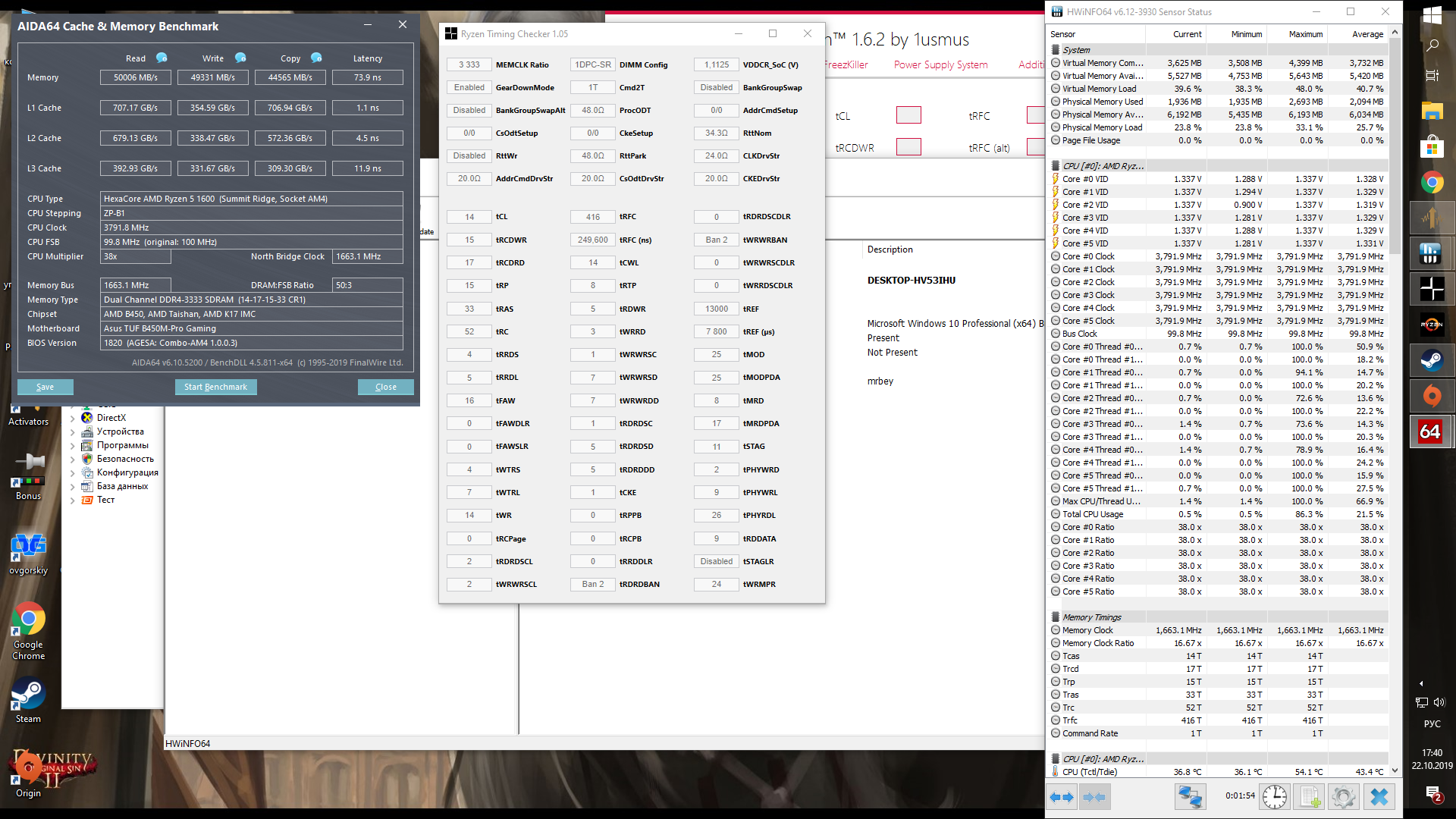Click the HWiNFO vertical scrollbar down arrow

click(1395, 770)
